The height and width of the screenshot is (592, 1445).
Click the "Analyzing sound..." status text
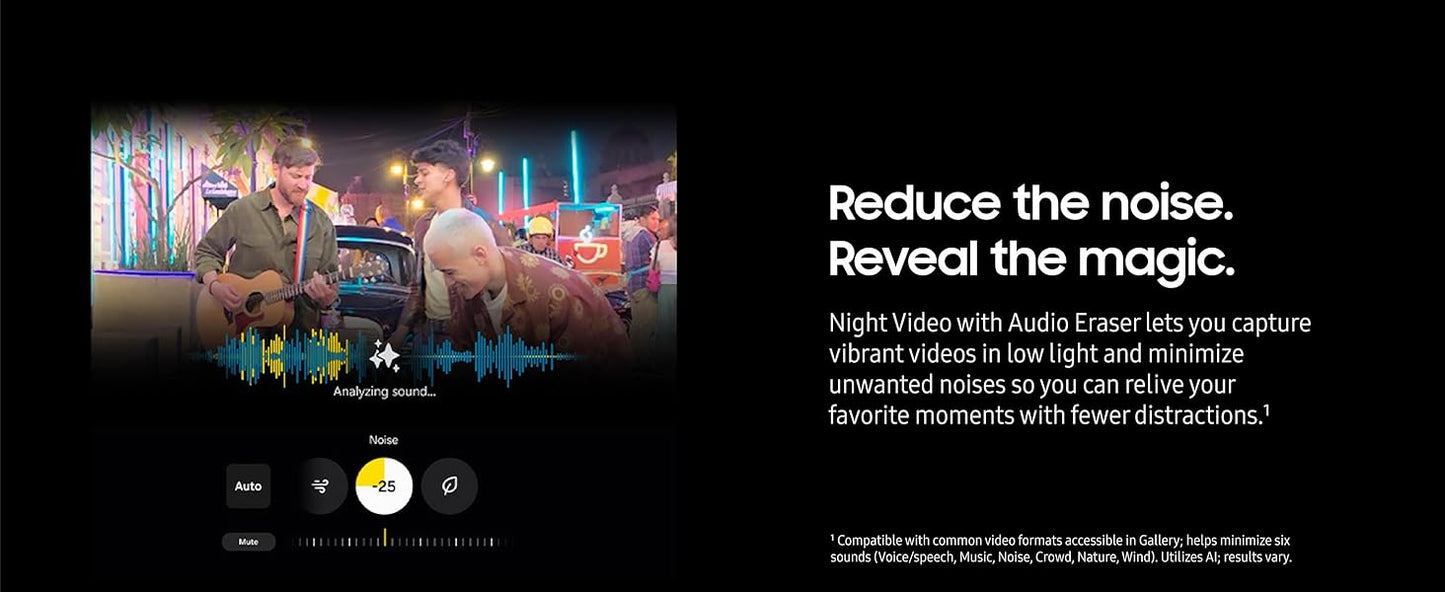[x=384, y=392]
